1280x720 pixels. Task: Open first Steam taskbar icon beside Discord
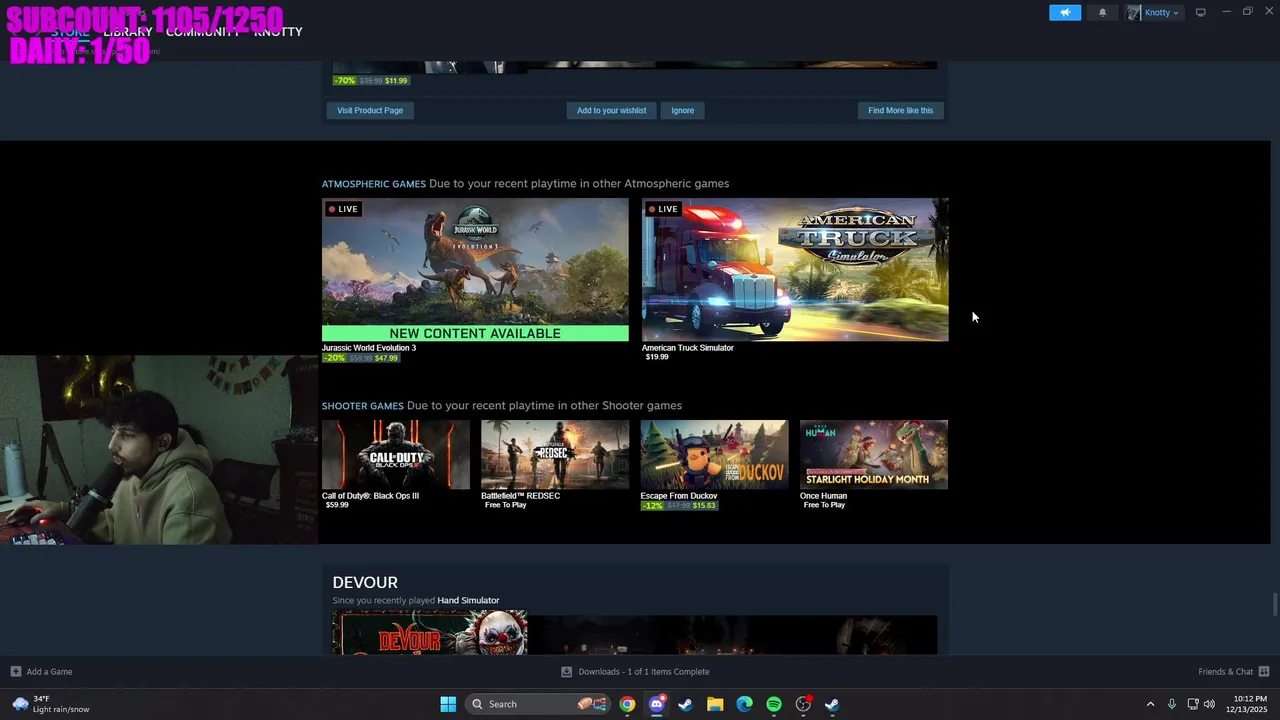tap(686, 704)
